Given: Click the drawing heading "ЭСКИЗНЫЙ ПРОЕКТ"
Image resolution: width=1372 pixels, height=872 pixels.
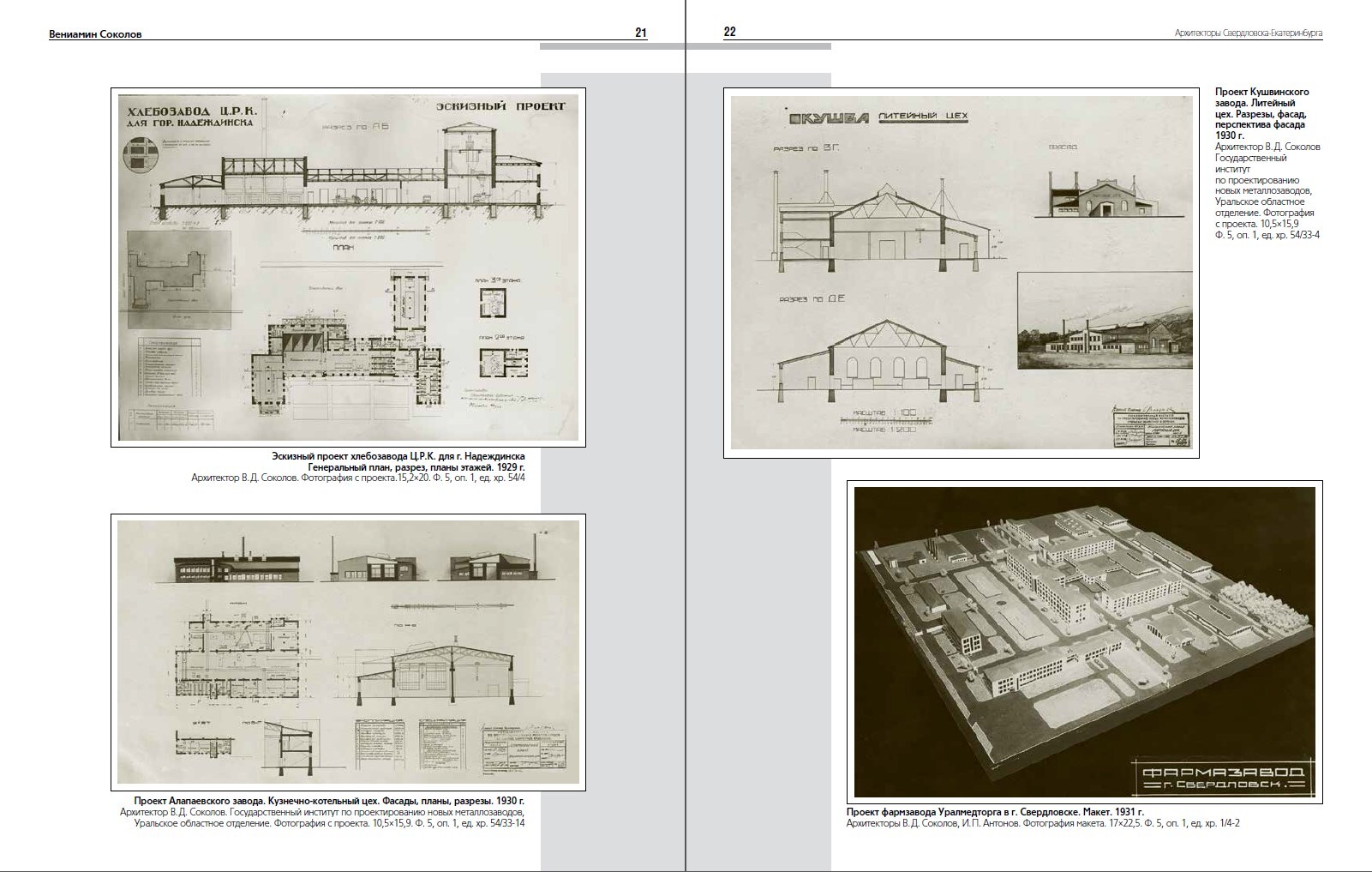Looking at the screenshot, I should [500, 107].
